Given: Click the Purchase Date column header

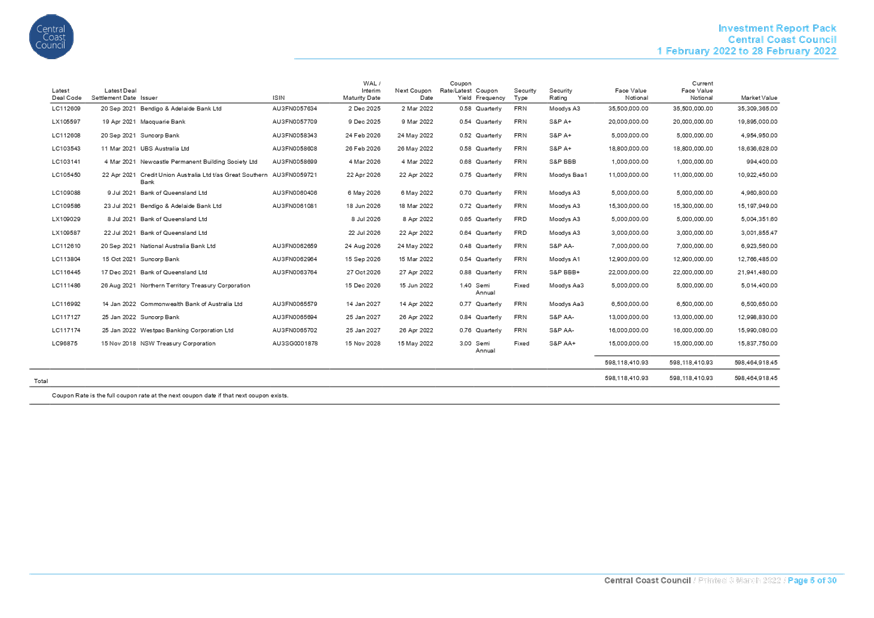Looking at the screenshot, I should [415, 92].
